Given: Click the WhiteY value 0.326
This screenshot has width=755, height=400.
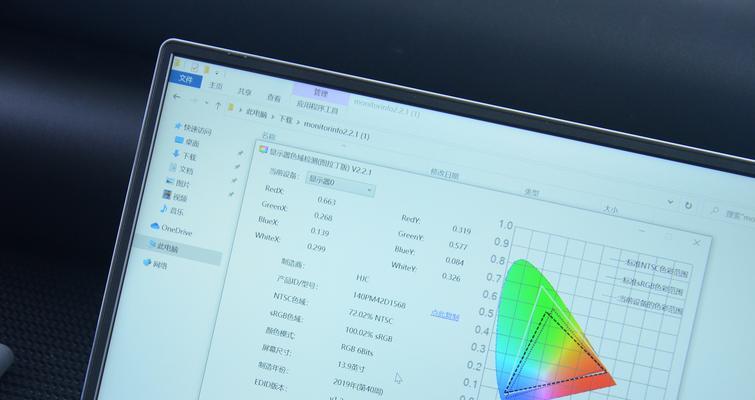Looking at the screenshot, I should (x=451, y=276).
